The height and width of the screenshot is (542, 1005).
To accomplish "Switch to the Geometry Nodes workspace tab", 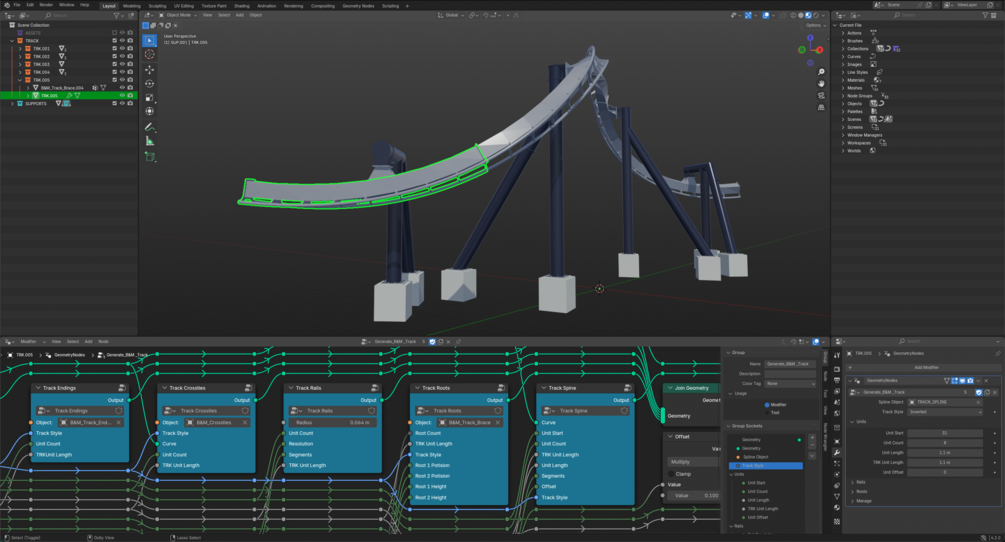I will [358, 5].
